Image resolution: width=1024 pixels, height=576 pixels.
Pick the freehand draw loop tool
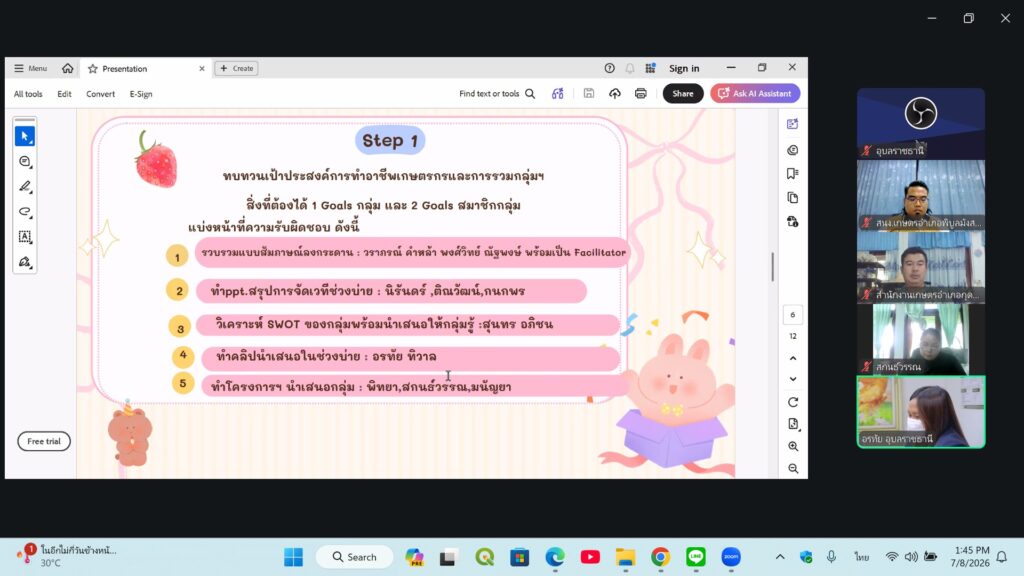(25, 212)
